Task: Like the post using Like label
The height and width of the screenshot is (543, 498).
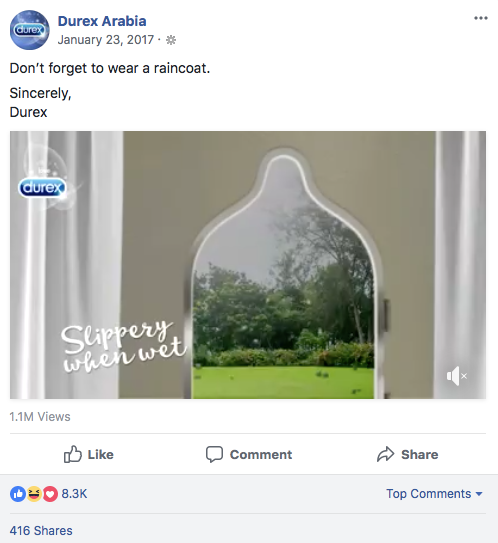Action: tap(100, 454)
